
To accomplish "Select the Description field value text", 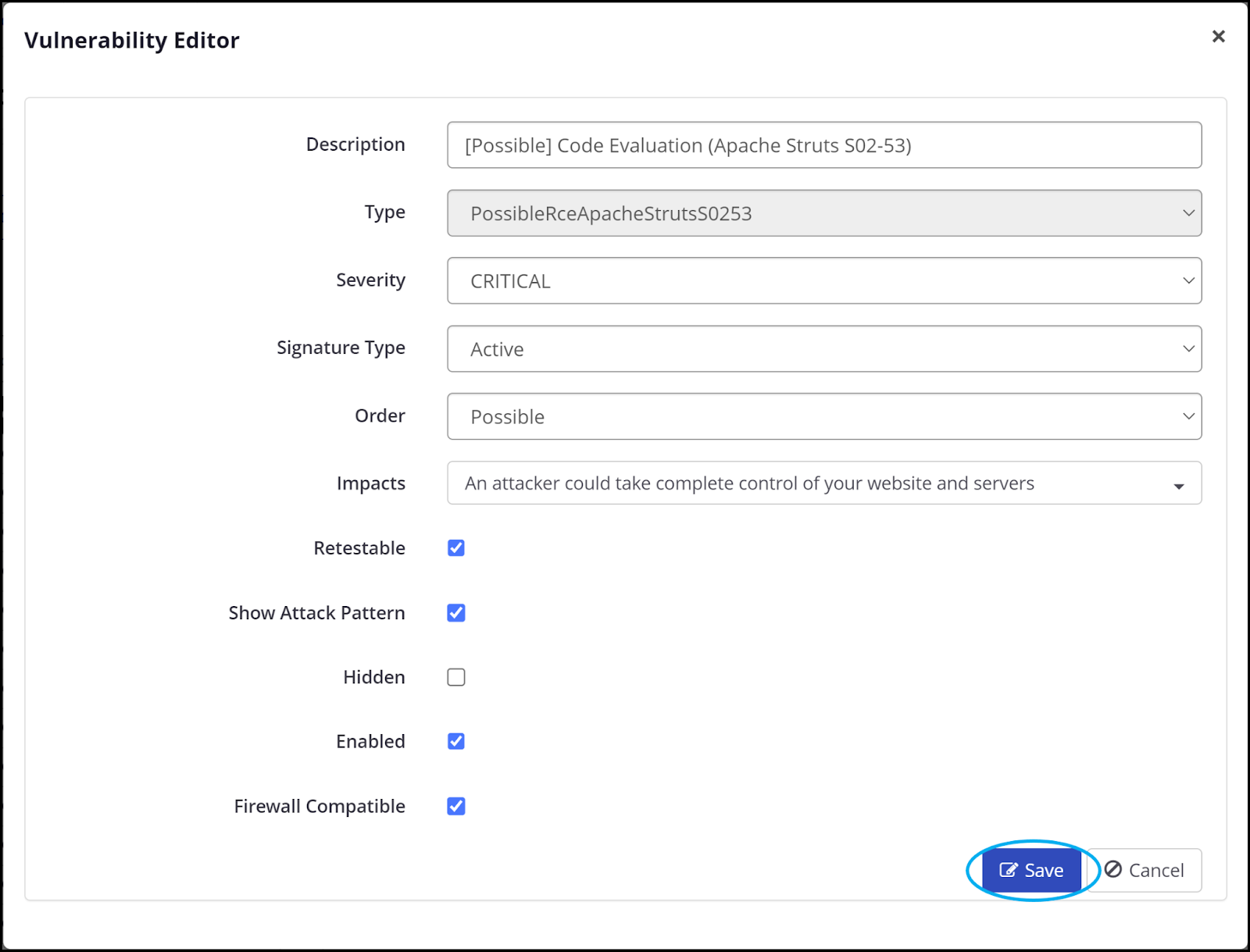I will click(688, 144).
